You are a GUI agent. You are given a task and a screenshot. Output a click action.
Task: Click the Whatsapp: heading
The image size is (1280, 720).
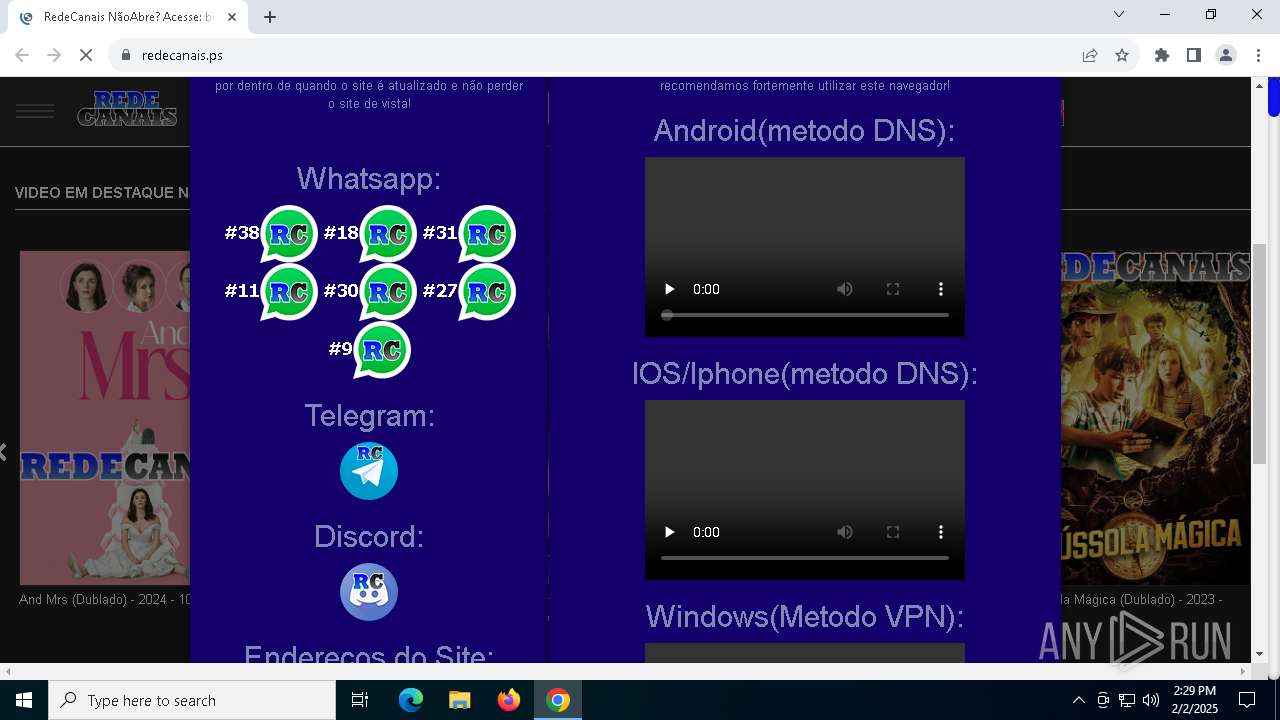pos(369,178)
